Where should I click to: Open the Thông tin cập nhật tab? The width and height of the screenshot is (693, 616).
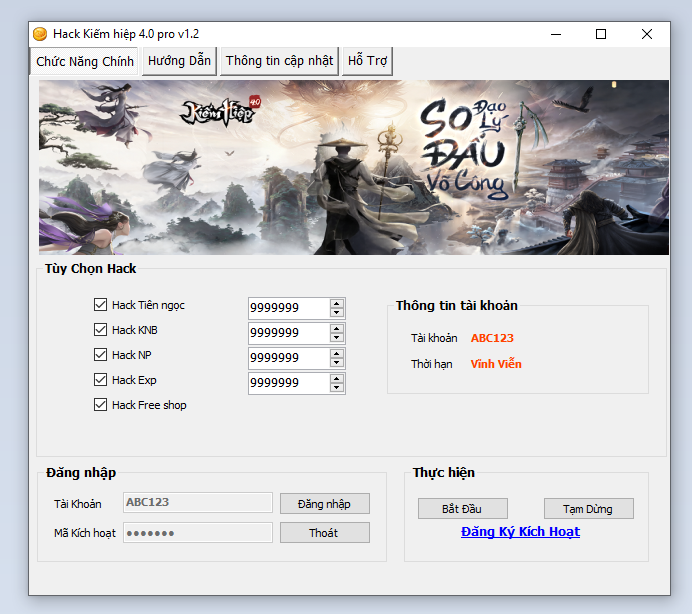coord(279,61)
